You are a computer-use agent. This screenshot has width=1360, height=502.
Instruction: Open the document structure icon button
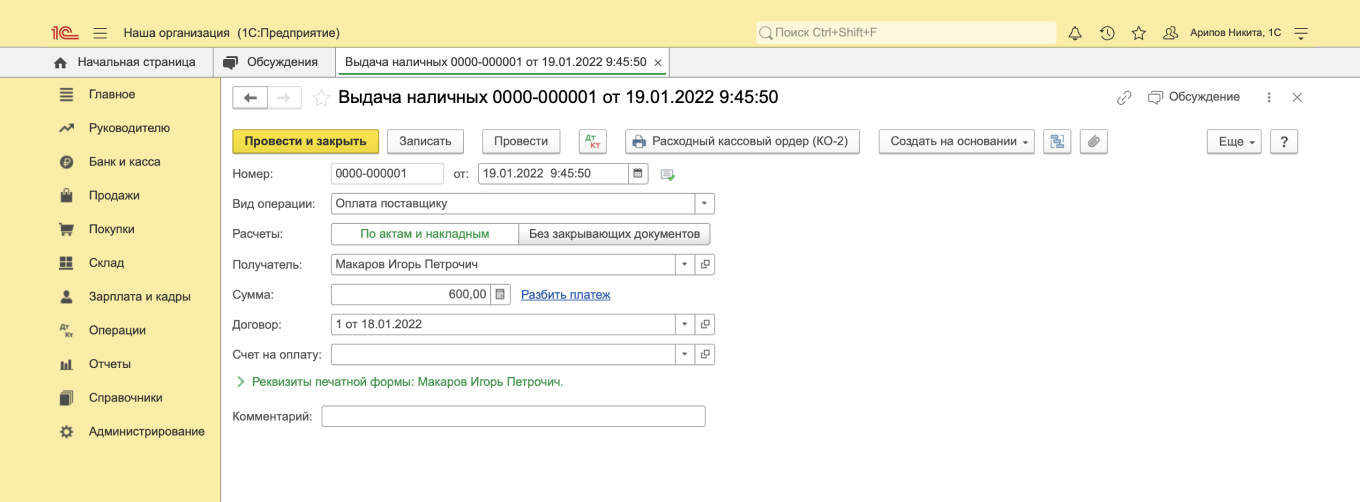click(1056, 142)
